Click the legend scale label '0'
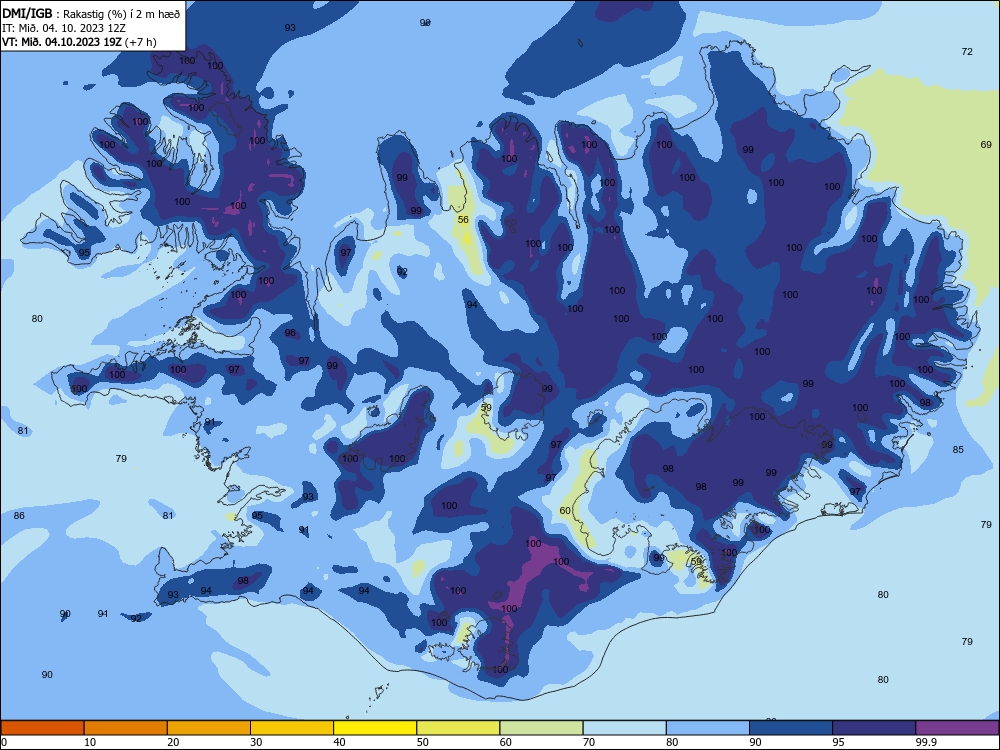 coord(4,742)
